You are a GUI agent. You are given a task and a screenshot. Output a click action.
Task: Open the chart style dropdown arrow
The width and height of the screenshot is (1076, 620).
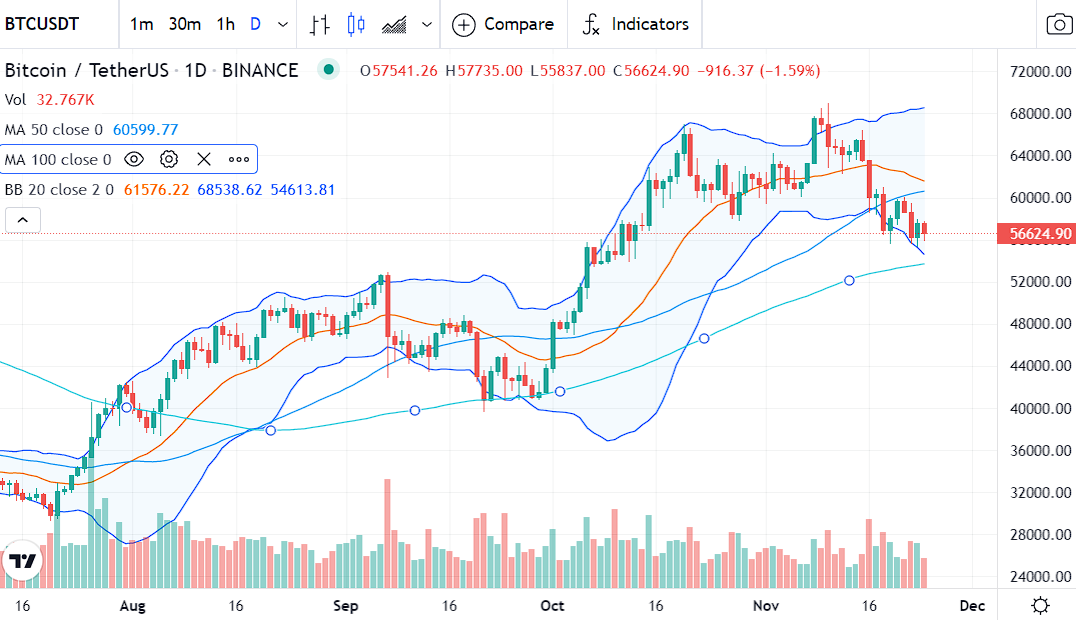click(428, 24)
